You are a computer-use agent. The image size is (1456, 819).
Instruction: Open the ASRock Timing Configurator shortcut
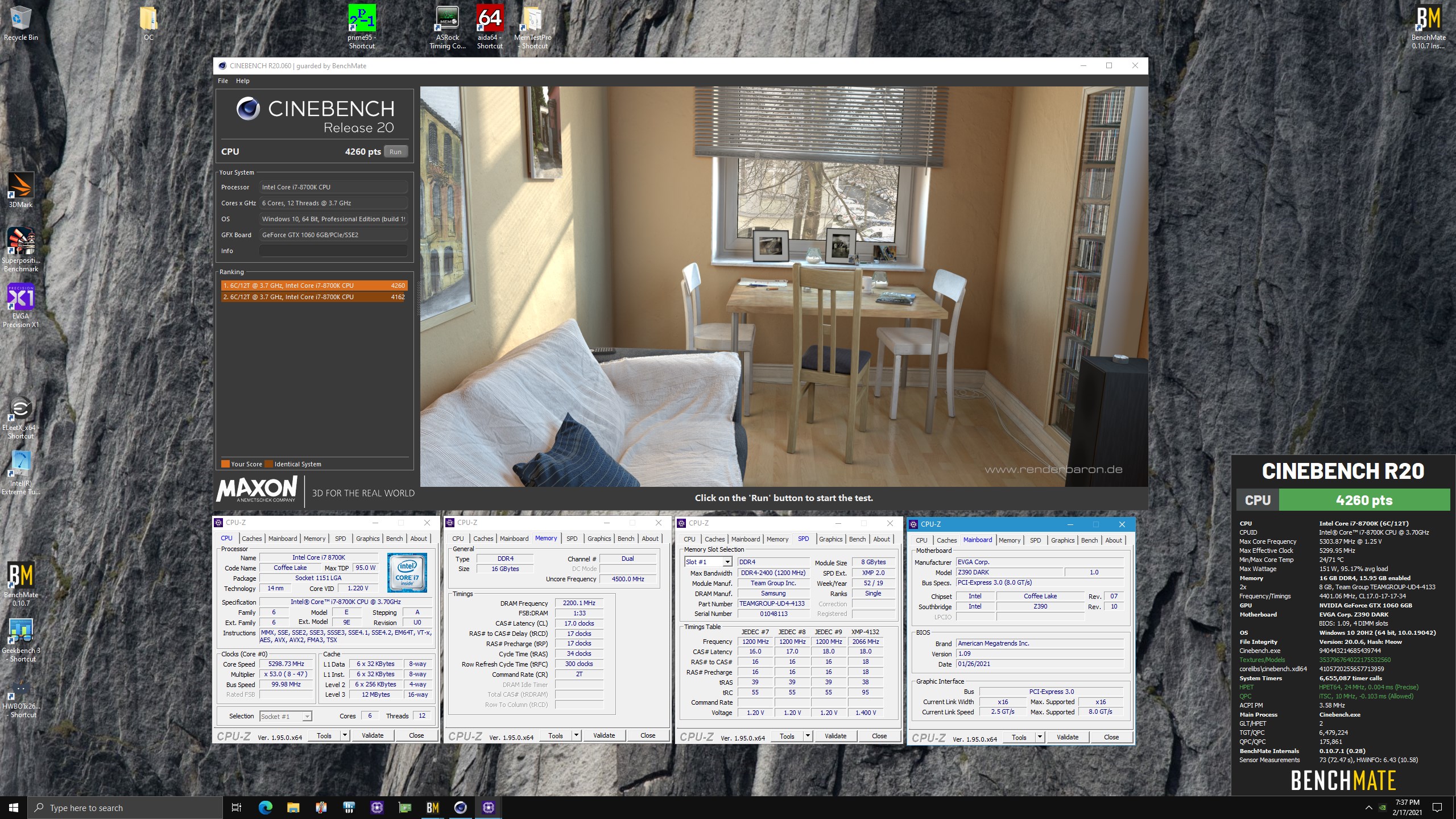tap(448, 27)
